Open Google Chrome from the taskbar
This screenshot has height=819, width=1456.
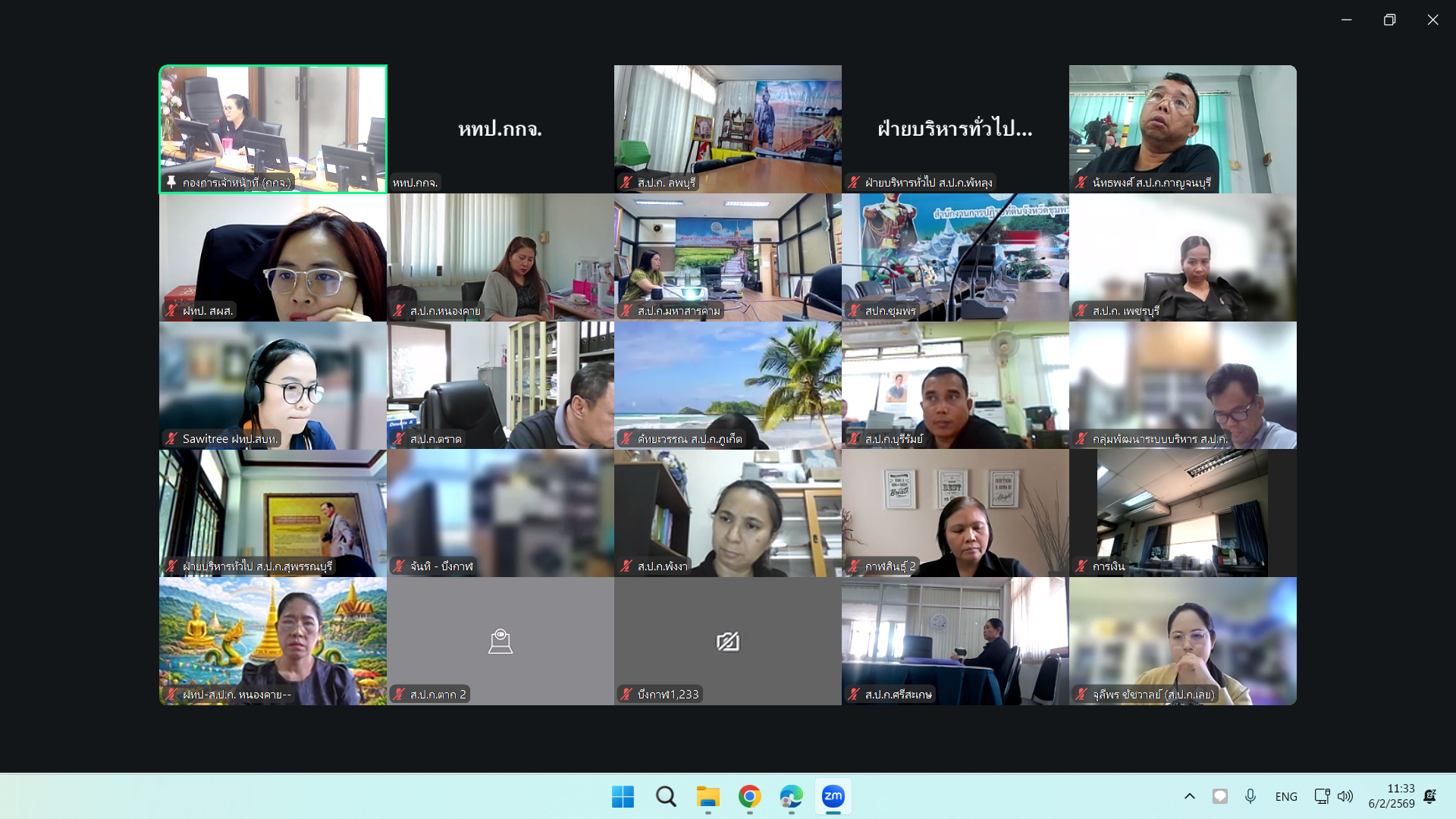(749, 796)
